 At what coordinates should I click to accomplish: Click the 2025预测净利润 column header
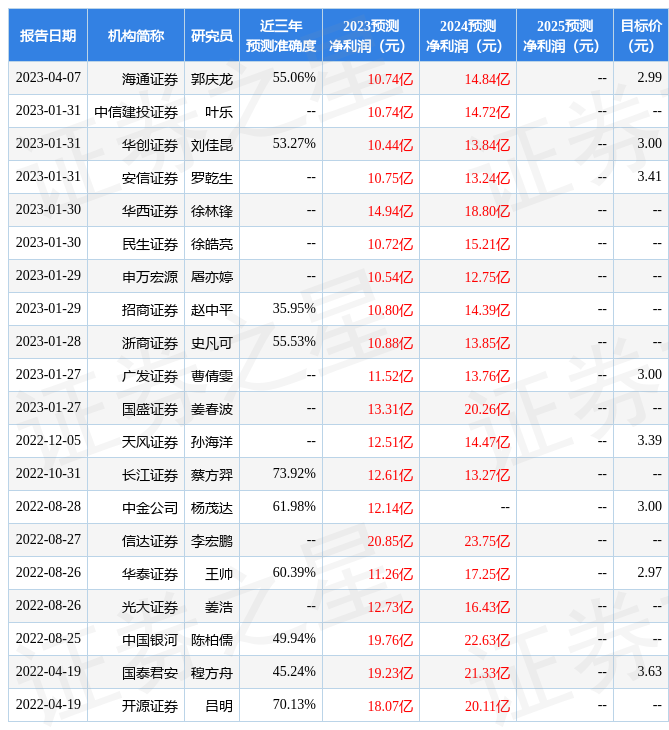(x=565, y=35)
